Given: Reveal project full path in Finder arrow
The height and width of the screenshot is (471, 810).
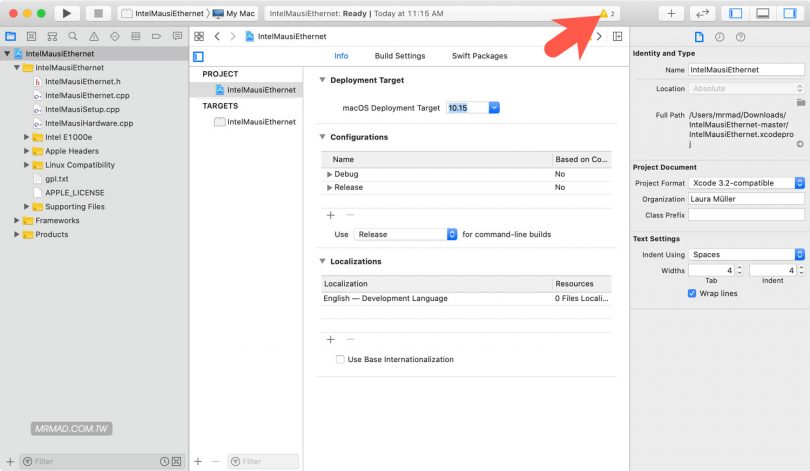Looking at the screenshot, I should (x=800, y=144).
